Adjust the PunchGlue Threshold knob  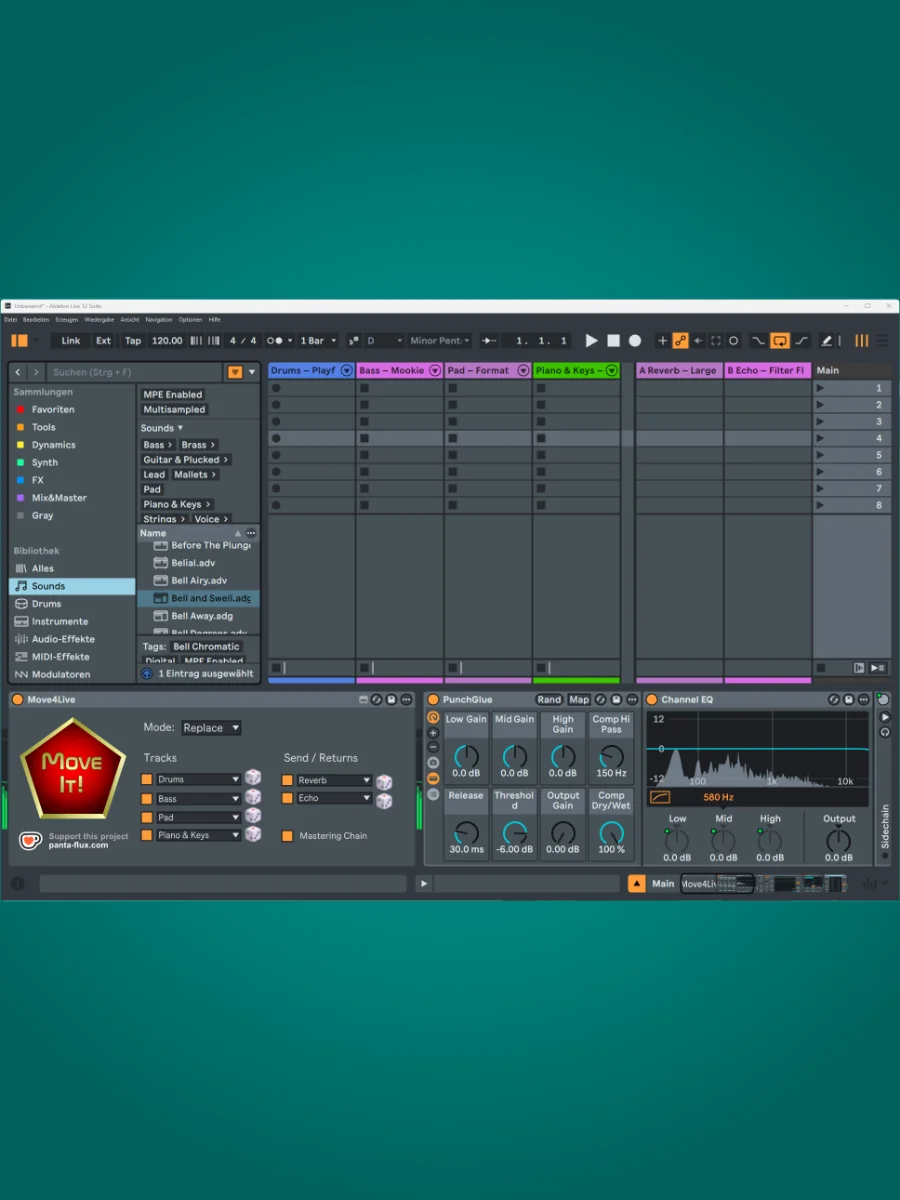tap(514, 832)
